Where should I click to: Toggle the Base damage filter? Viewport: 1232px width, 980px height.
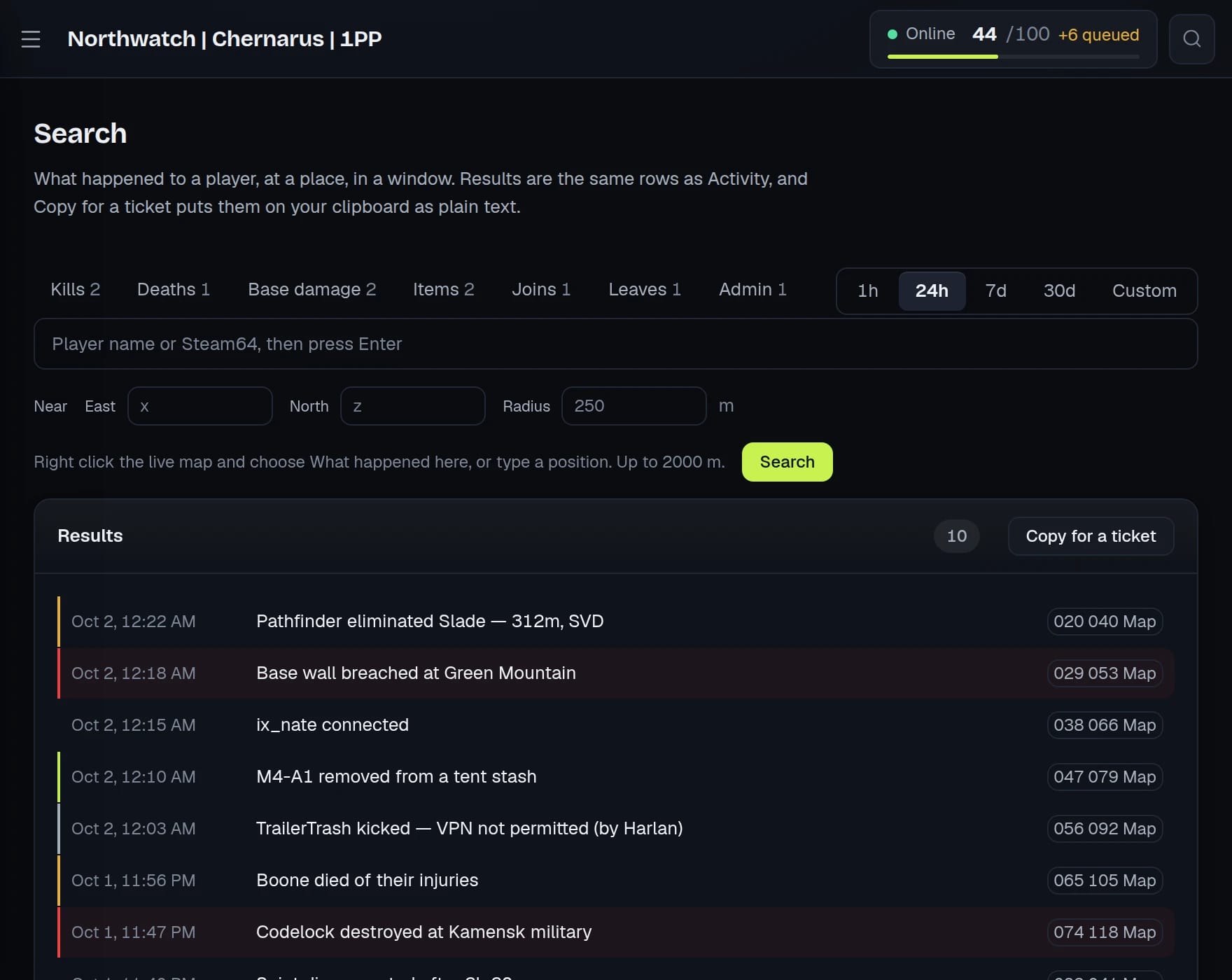pos(312,290)
